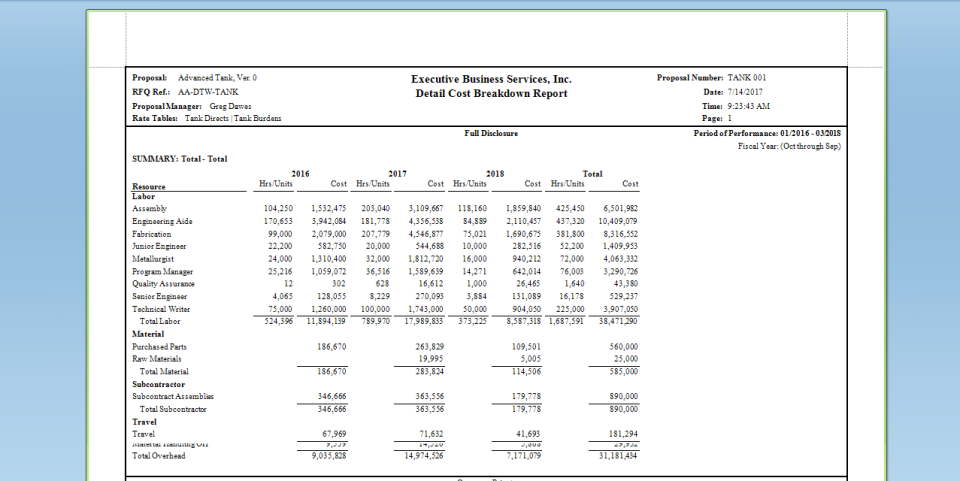Click the proposal number value 'TANK 001'
Image resolution: width=960 pixels, height=481 pixels.
pos(746,78)
